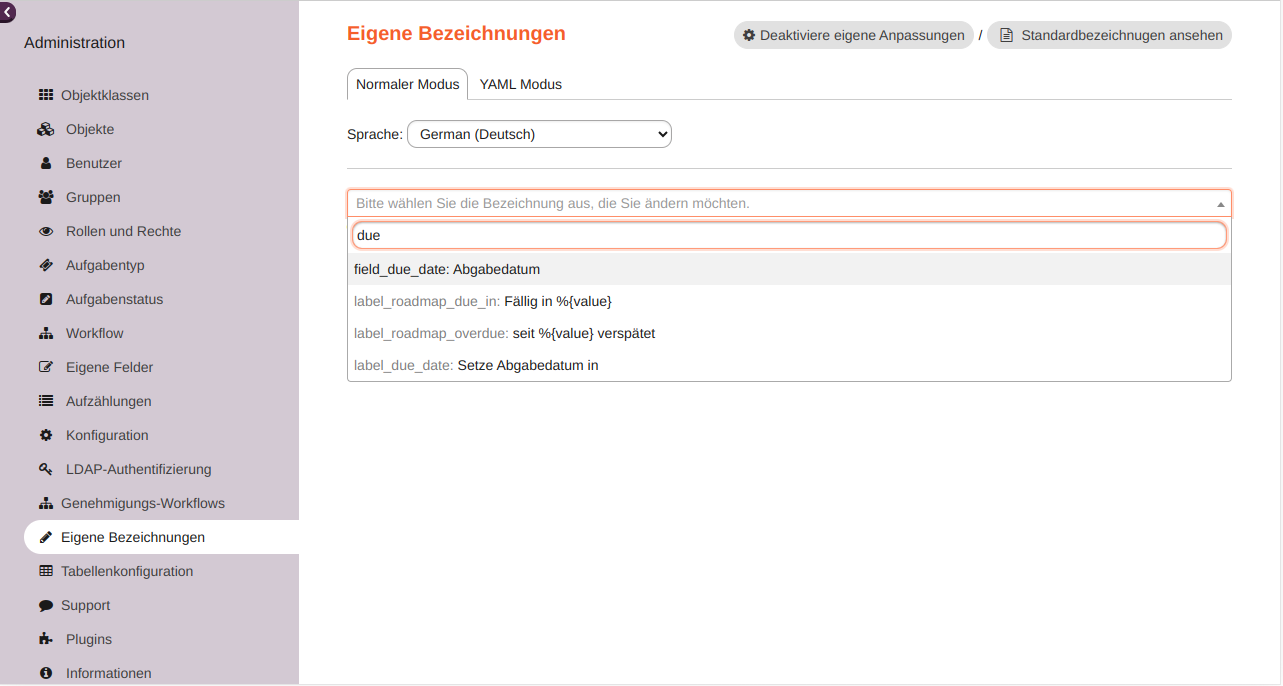
Task: Click Deaktiviere eigene Anpassungen button
Action: pyautogui.click(x=852, y=34)
